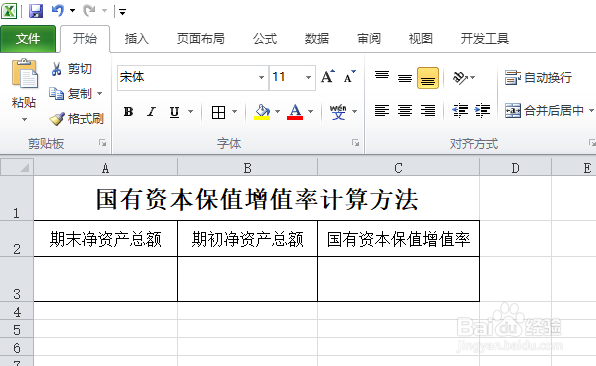
Task: Click the Undo arrow icon
Action: tap(57, 11)
